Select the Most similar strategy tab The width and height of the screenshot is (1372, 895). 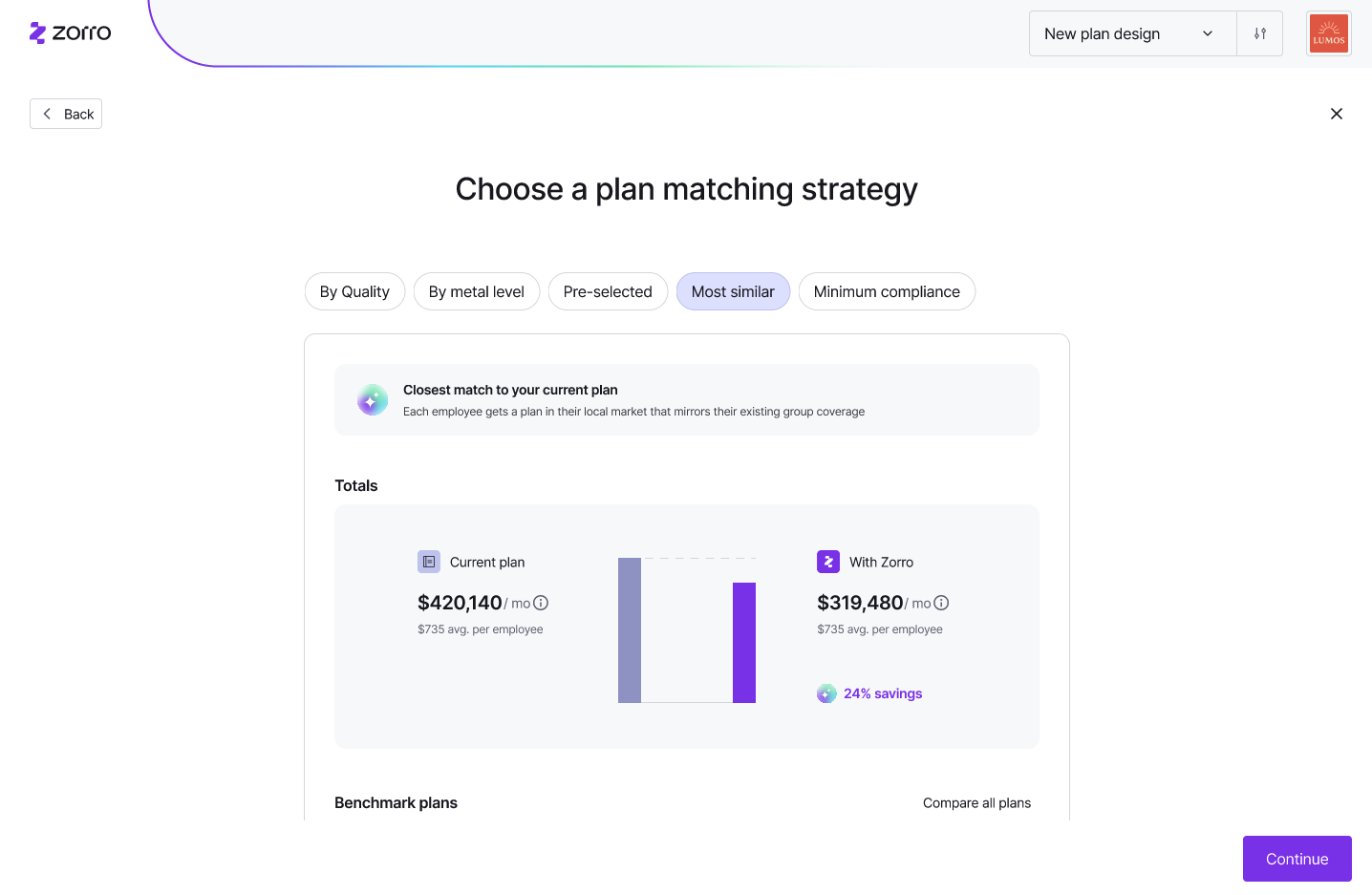pyautogui.click(x=733, y=291)
